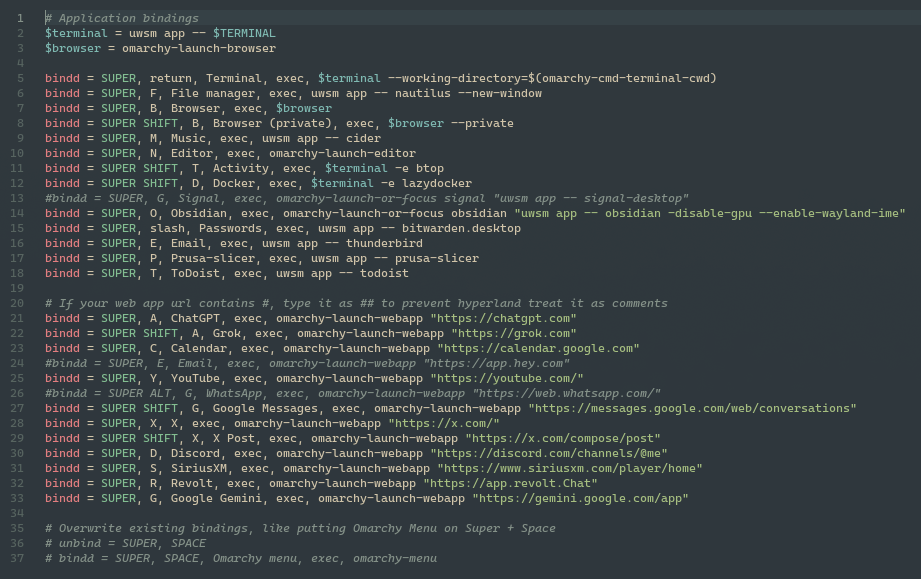Viewport: 921px width, 579px height.
Task: Place cursor on the "# Application bindings" comment
Action: coord(121,18)
